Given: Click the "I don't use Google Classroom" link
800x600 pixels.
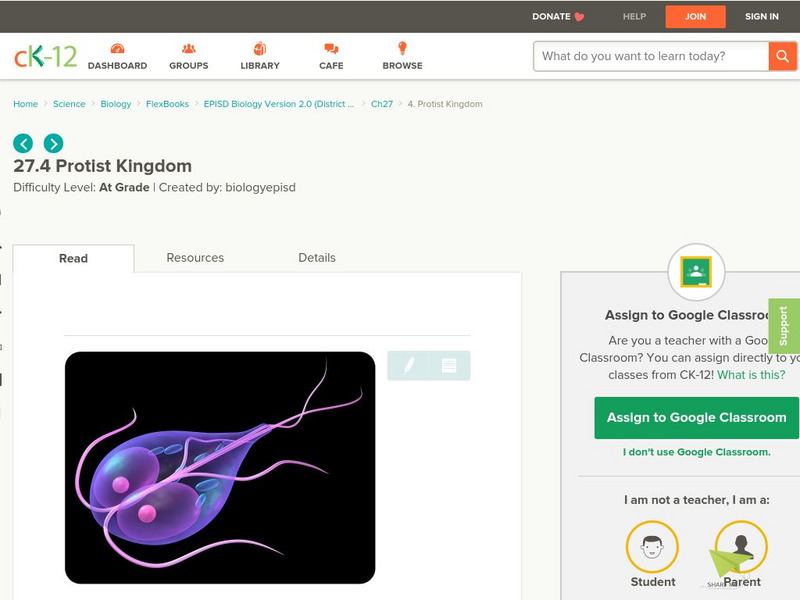Looking at the screenshot, I should (697, 451).
